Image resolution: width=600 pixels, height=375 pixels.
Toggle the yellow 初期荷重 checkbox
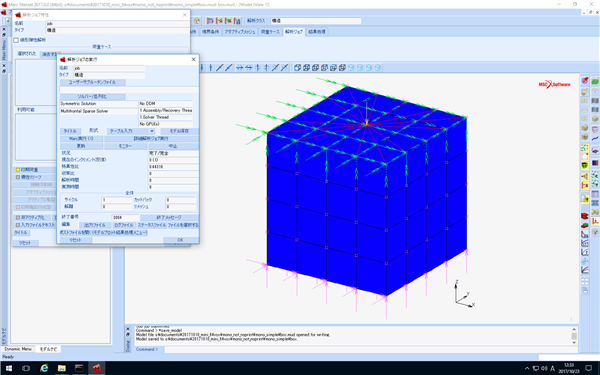point(18,170)
